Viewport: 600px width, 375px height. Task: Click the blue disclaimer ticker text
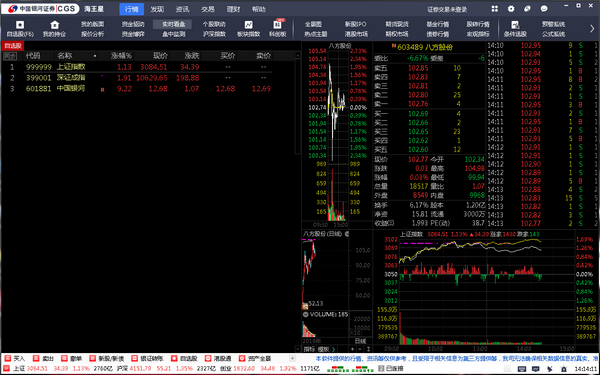[x=457, y=359]
